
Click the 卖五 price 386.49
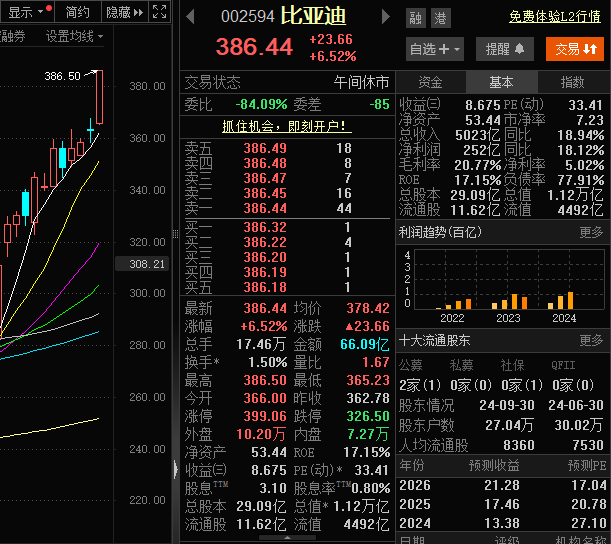point(265,148)
